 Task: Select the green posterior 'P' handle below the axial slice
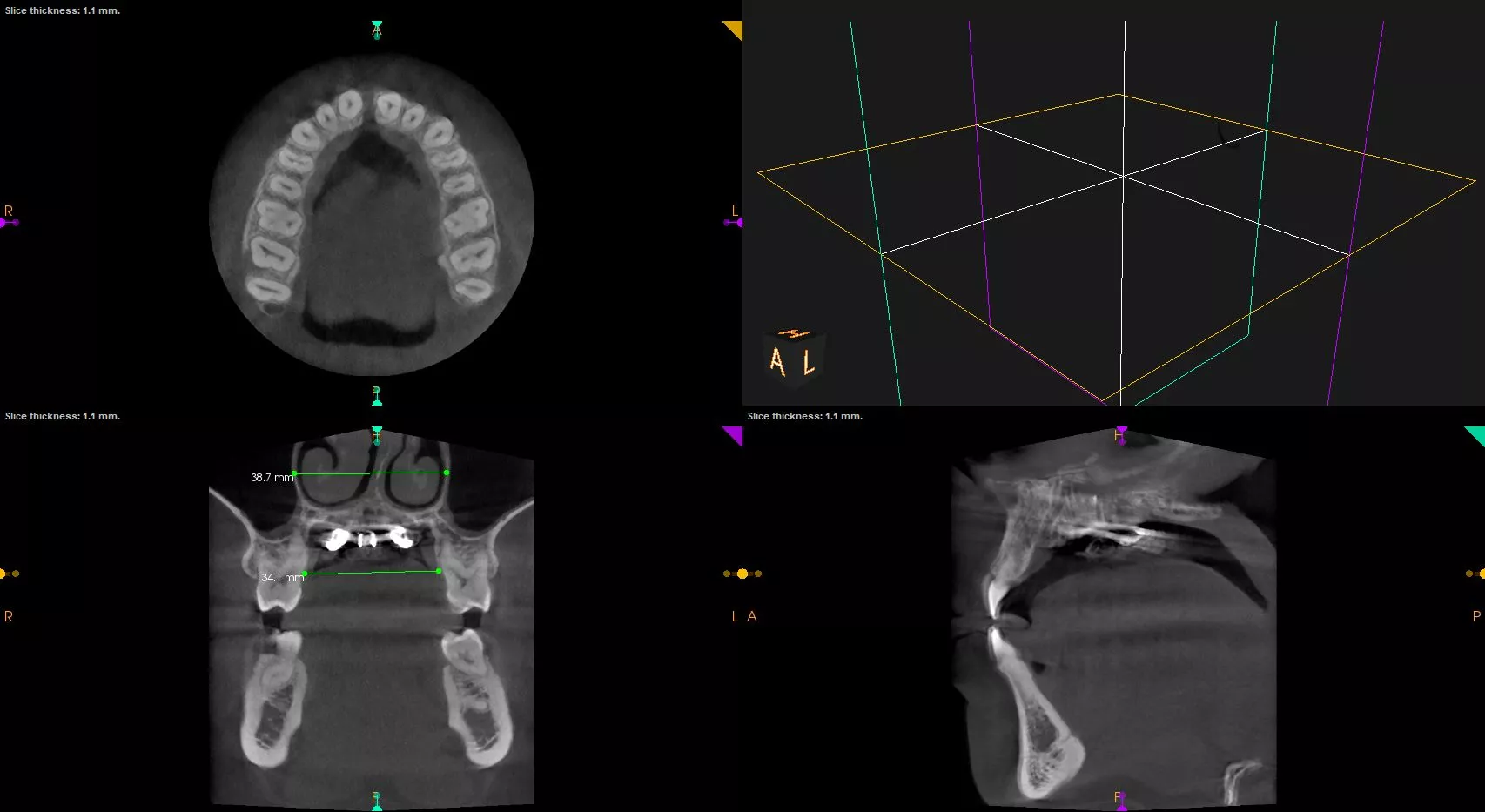(376, 396)
